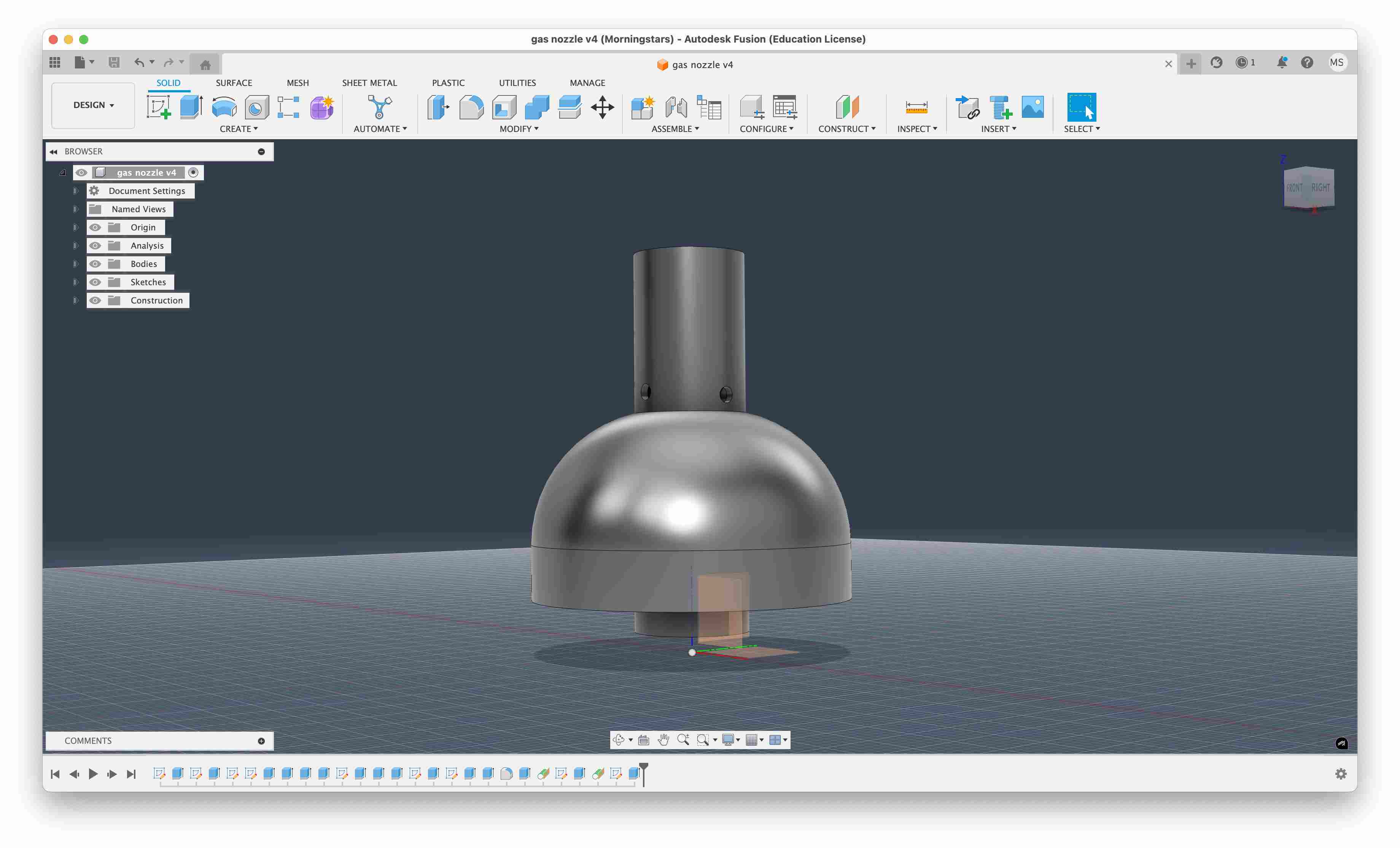Switch to the PLASTIC tab
Screen dimensions: 1400x848
click(x=448, y=83)
